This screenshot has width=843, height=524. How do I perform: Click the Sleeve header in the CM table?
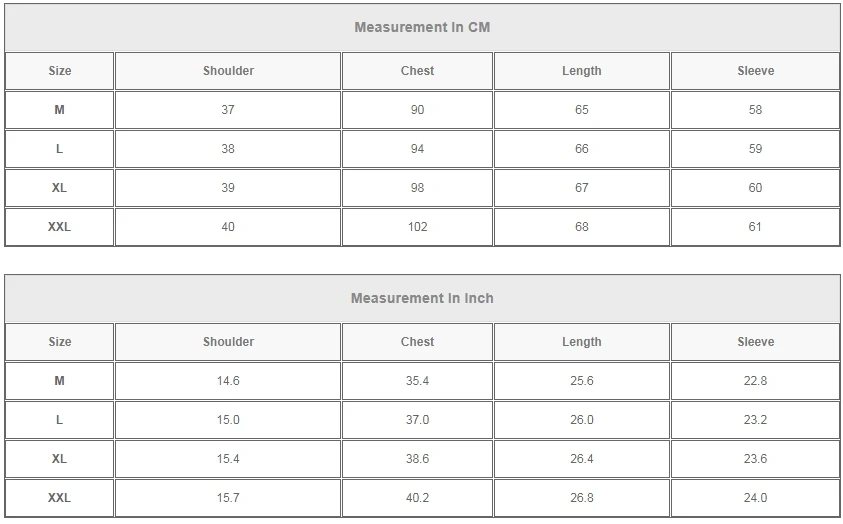[755, 71]
